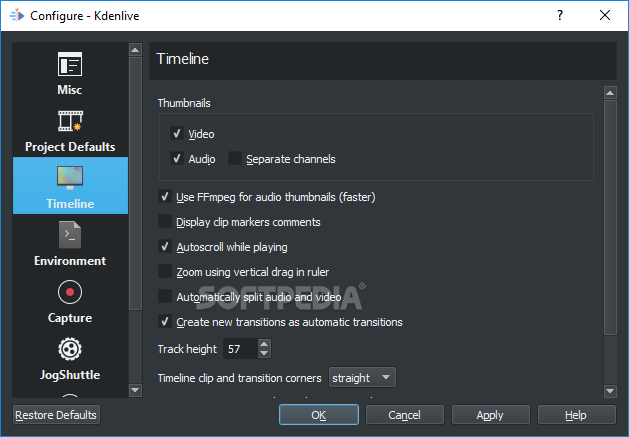
Task: Select the Capture category label
Action: click(x=70, y=318)
